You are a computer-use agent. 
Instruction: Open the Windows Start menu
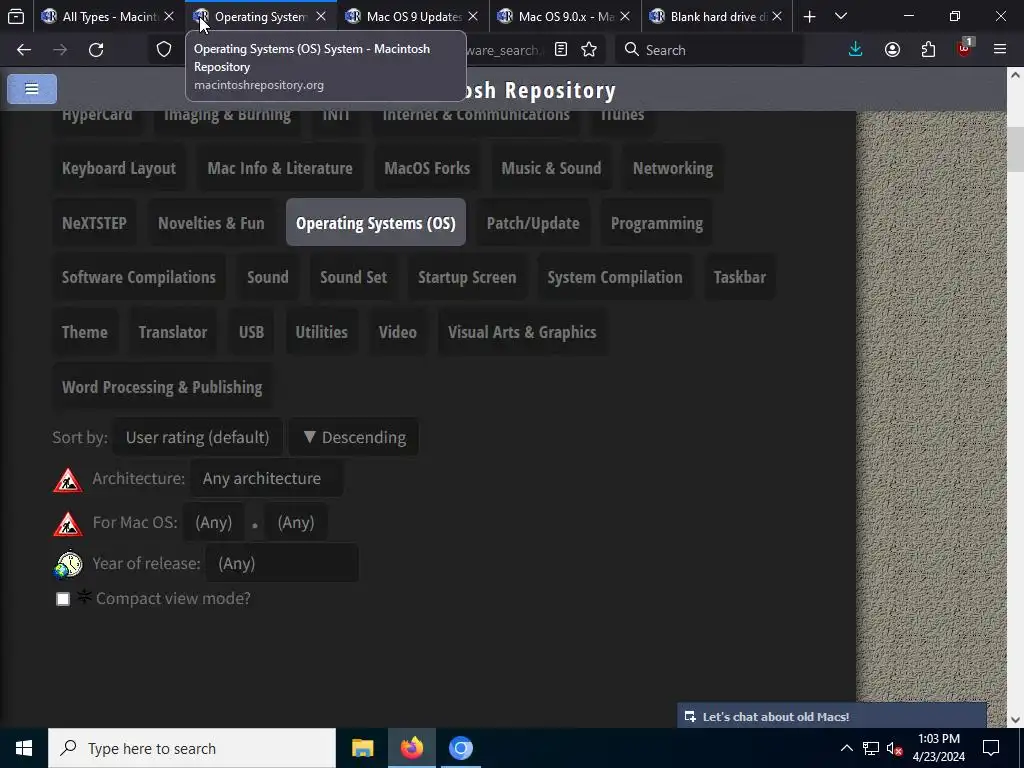pyautogui.click(x=24, y=748)
